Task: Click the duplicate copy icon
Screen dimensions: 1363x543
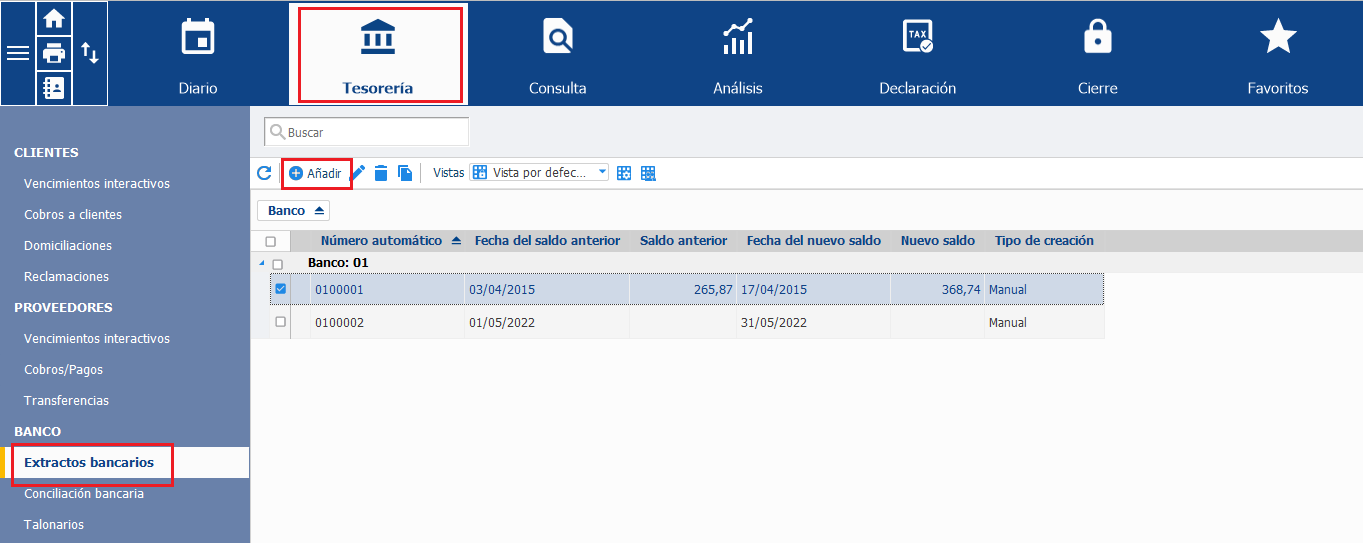Action: (405, 173)
